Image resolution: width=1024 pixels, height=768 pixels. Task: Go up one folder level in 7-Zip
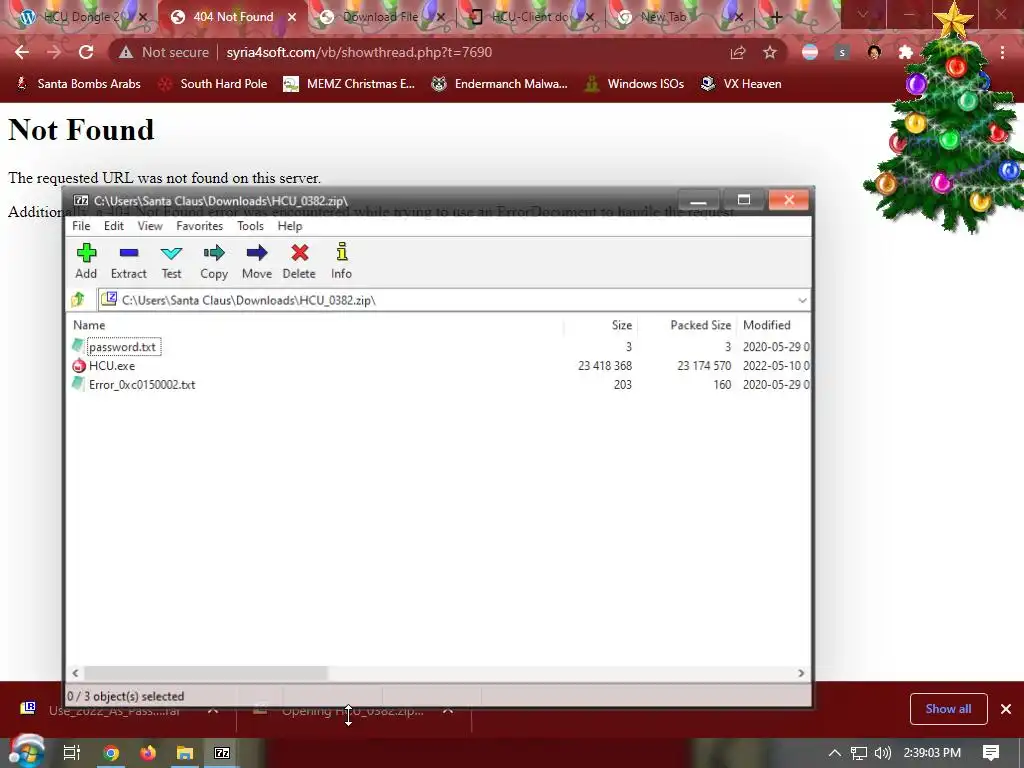pyautogui.click(x=78, y=300)
